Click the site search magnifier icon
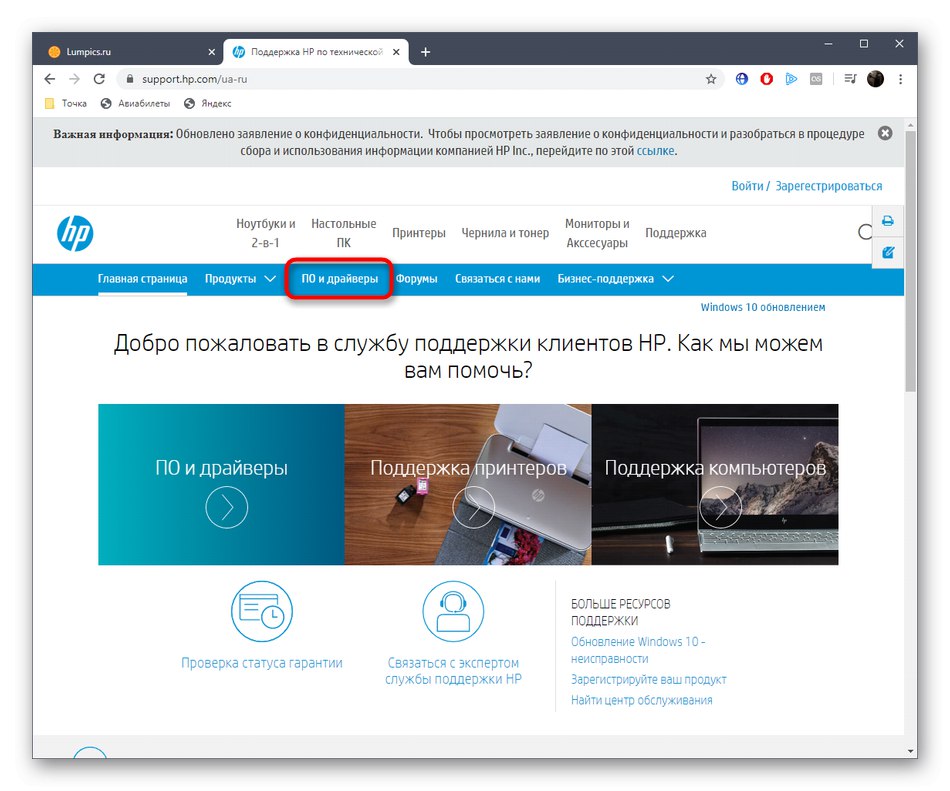 pos(865,232)
